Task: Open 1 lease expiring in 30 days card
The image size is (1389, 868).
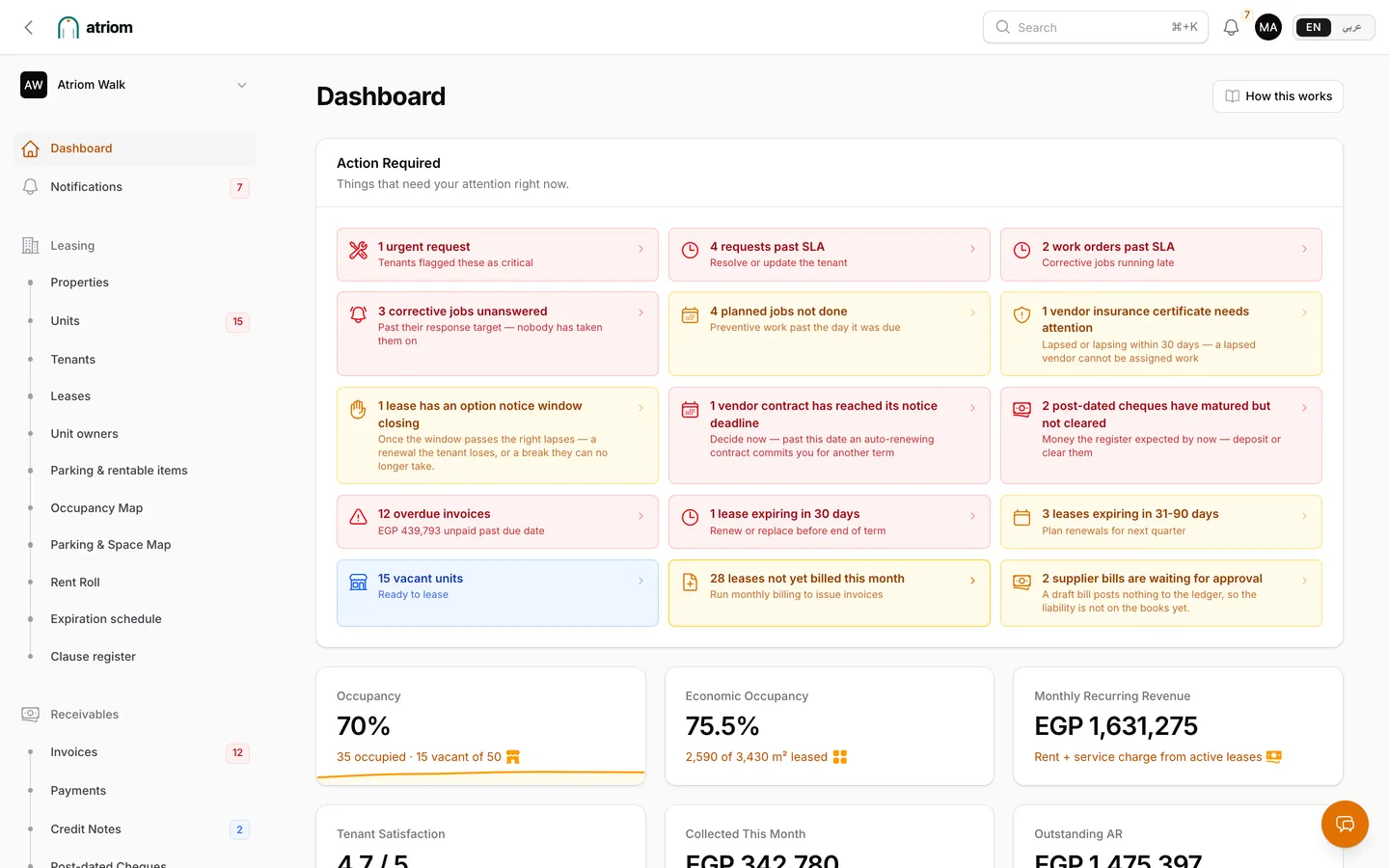Action: pos(829,522)
